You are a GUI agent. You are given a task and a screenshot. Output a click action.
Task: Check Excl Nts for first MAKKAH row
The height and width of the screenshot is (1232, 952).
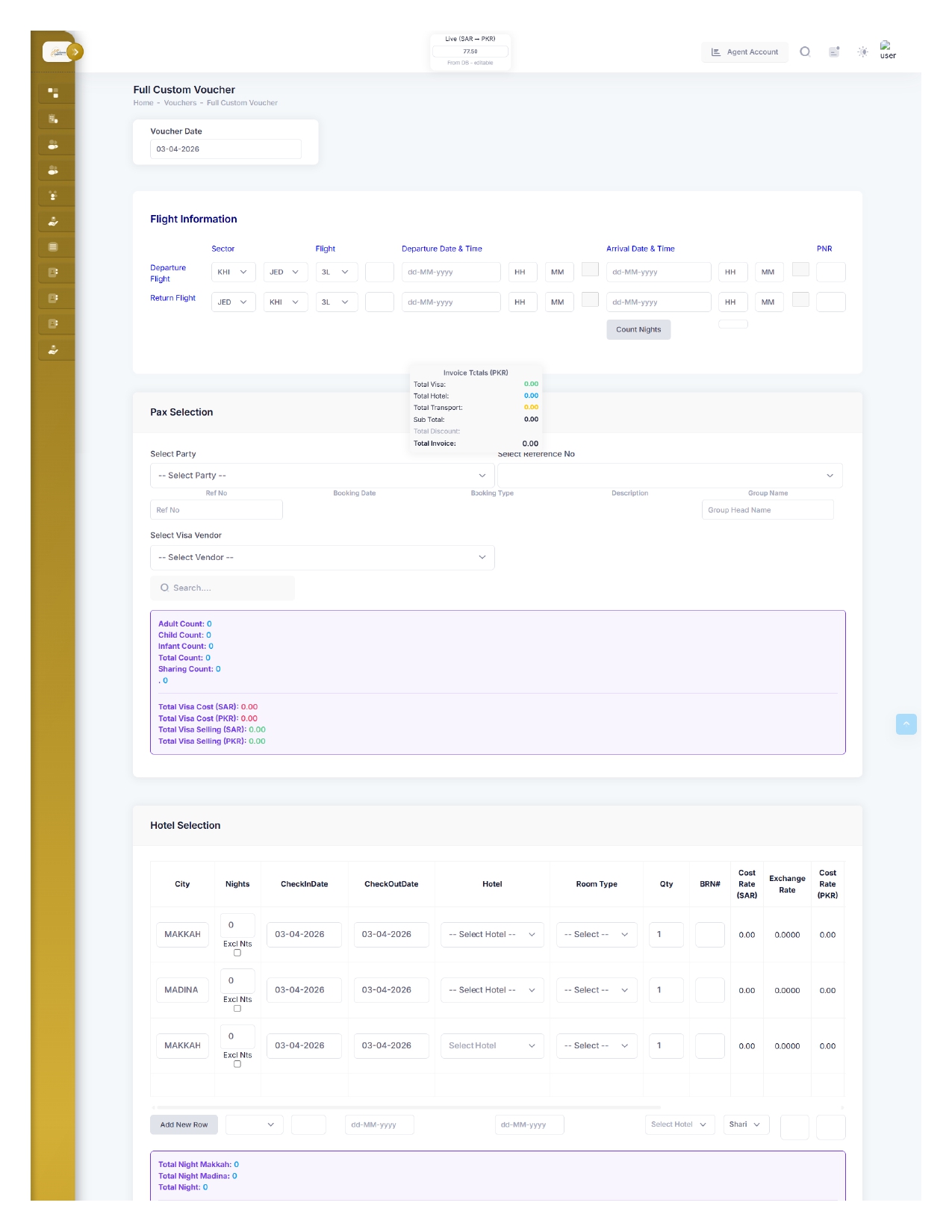coord(237,953)
